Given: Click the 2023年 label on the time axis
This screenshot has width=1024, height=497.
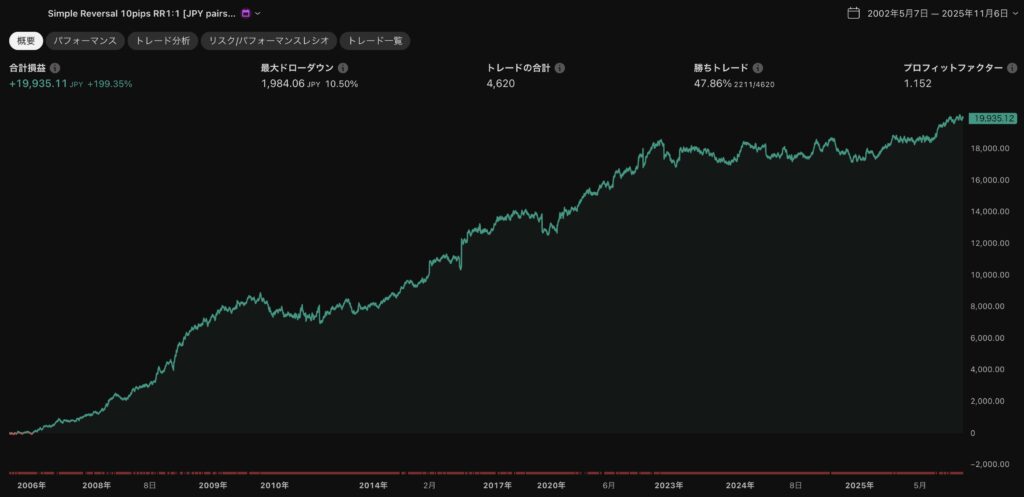Looking at the screenshot, I should tap(667, 485).
